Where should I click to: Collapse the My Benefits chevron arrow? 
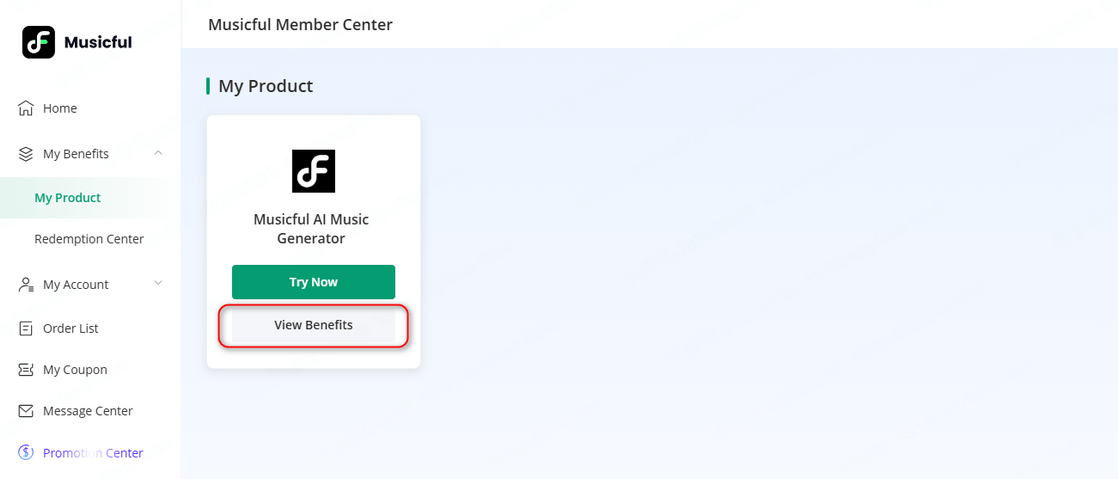(x=158, y=153)
